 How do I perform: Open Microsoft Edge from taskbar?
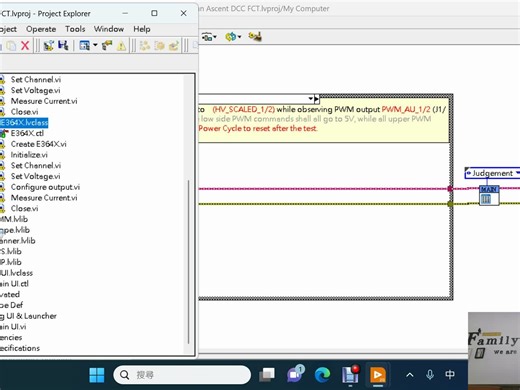tap(322, 375)
